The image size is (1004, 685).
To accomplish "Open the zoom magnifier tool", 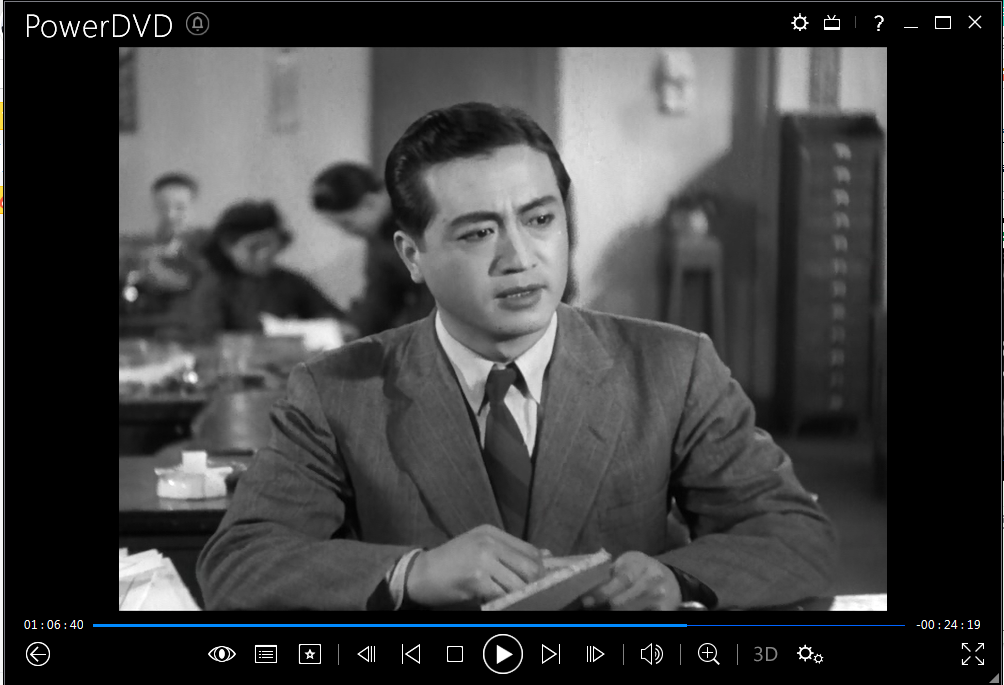I will (709, 654).
